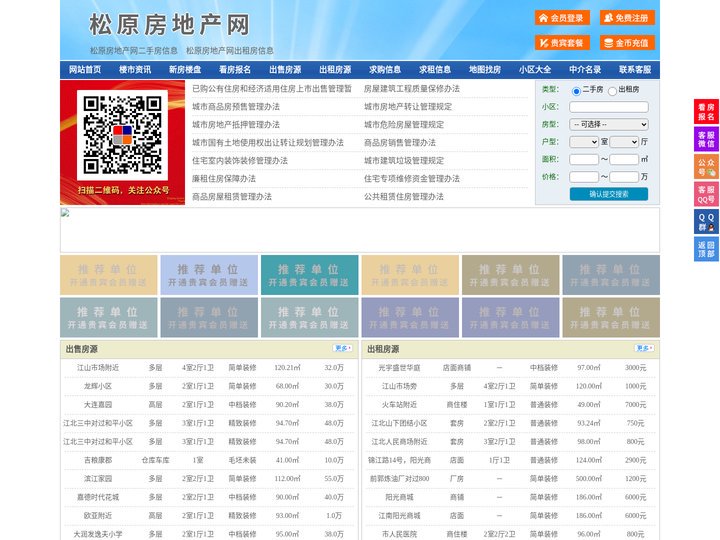The image size is (720, 540).
Task: Open the 龙辉小区 sale listing
Action: pos(98,386)
